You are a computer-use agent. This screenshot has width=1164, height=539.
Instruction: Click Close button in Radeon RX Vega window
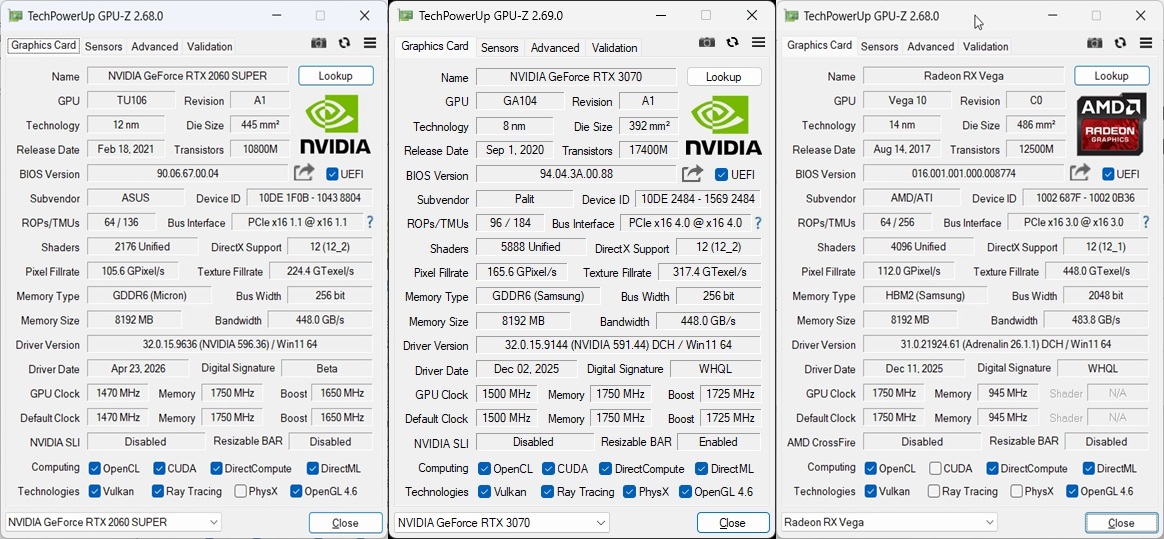pyautogui.click(x=1121, y=523)
